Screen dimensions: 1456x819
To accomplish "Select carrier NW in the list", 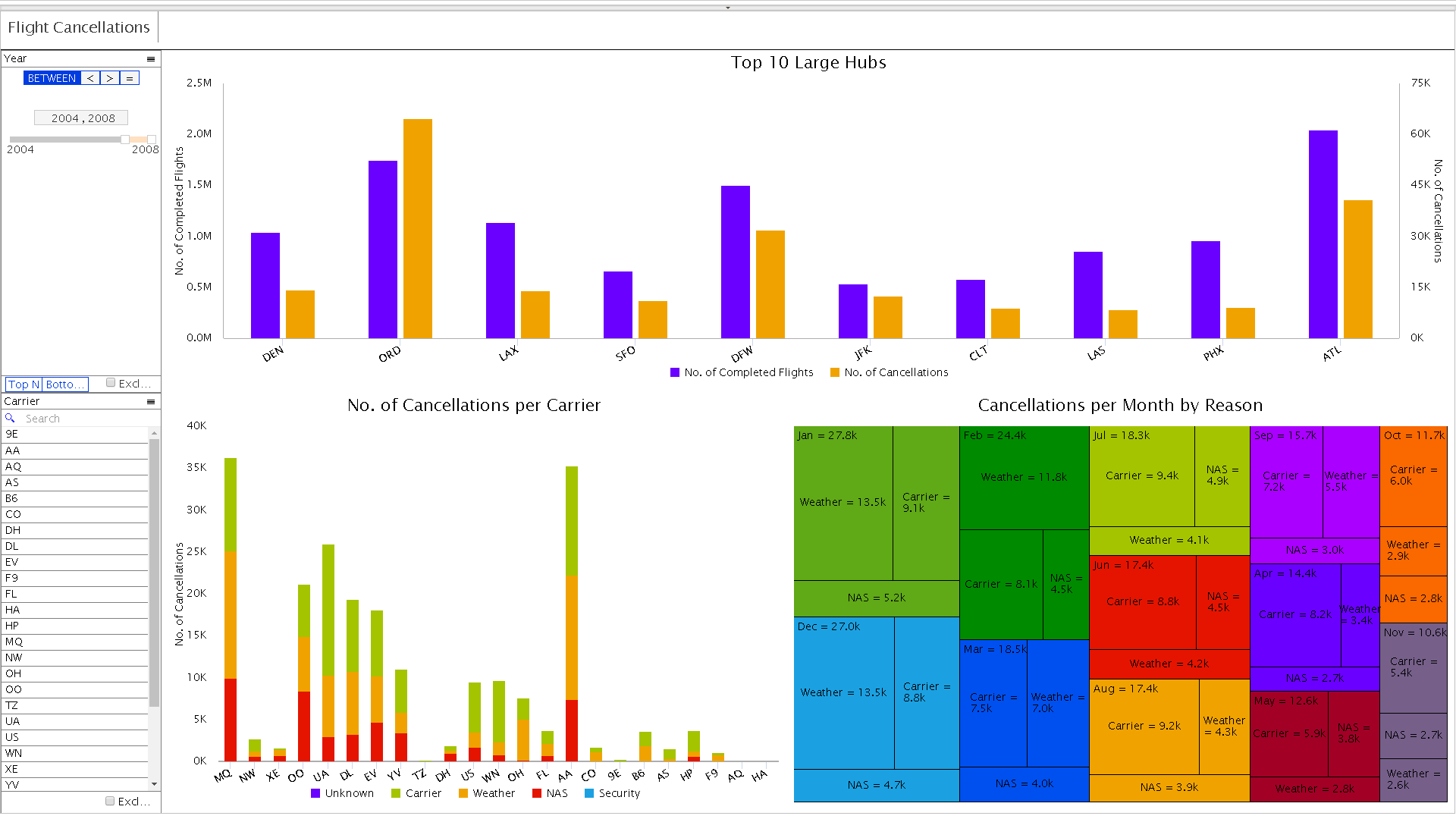I will (74, 657).
